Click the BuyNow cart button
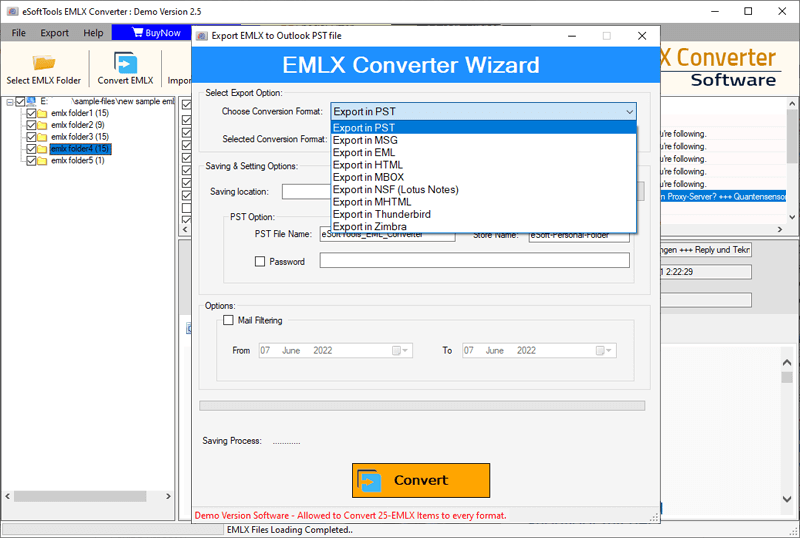This screenshot has width=800, height=538. tap(156, 33)
